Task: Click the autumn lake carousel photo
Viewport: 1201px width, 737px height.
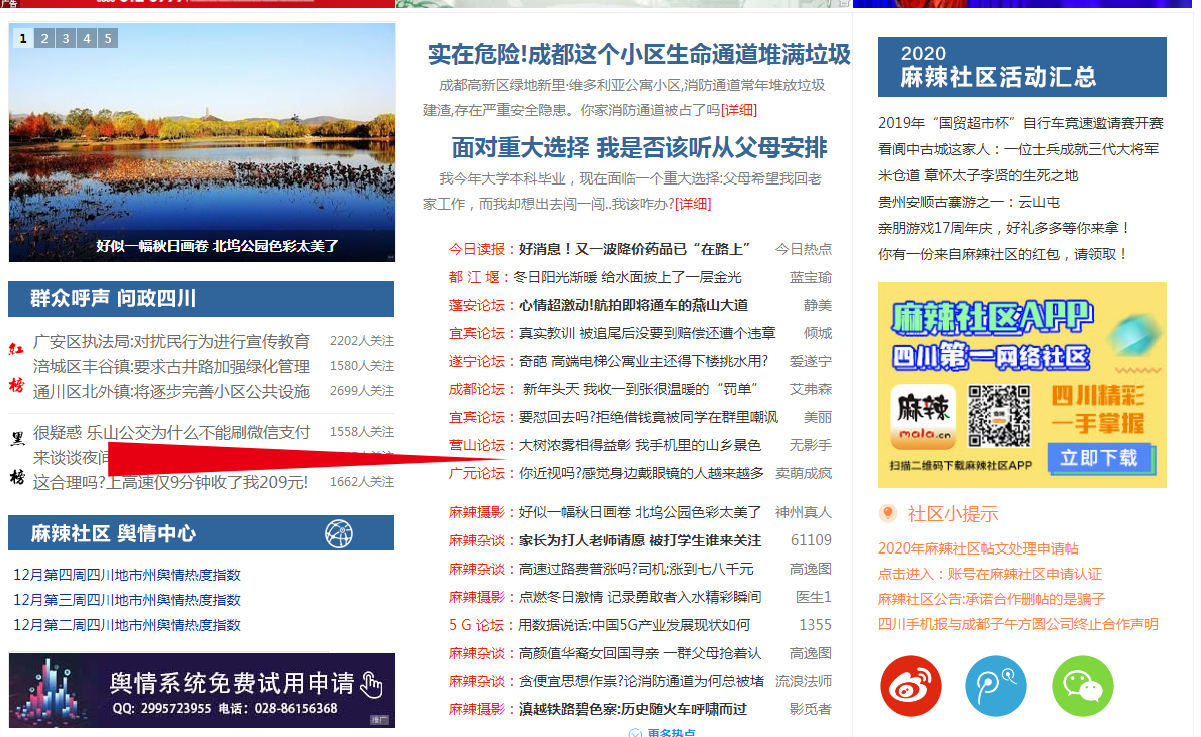Action: point(201,140)
